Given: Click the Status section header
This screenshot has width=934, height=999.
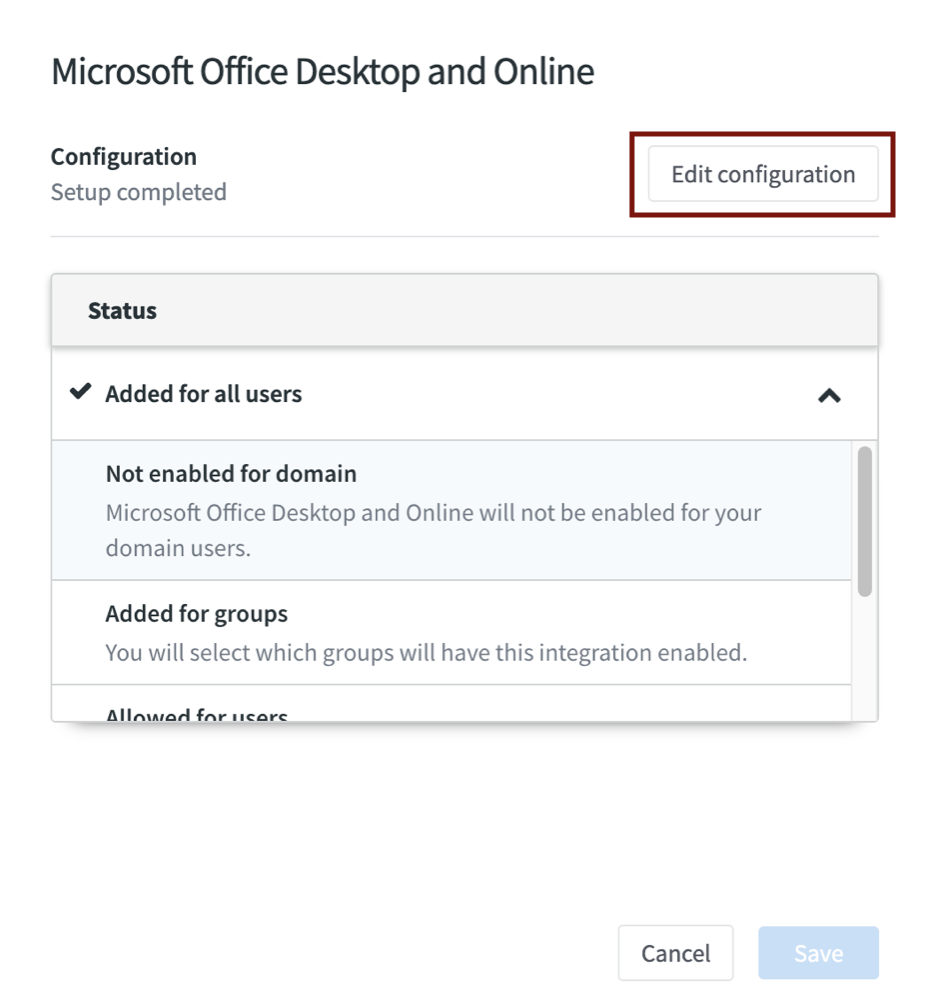Looking at the screenshot, I should pos(122,309).
